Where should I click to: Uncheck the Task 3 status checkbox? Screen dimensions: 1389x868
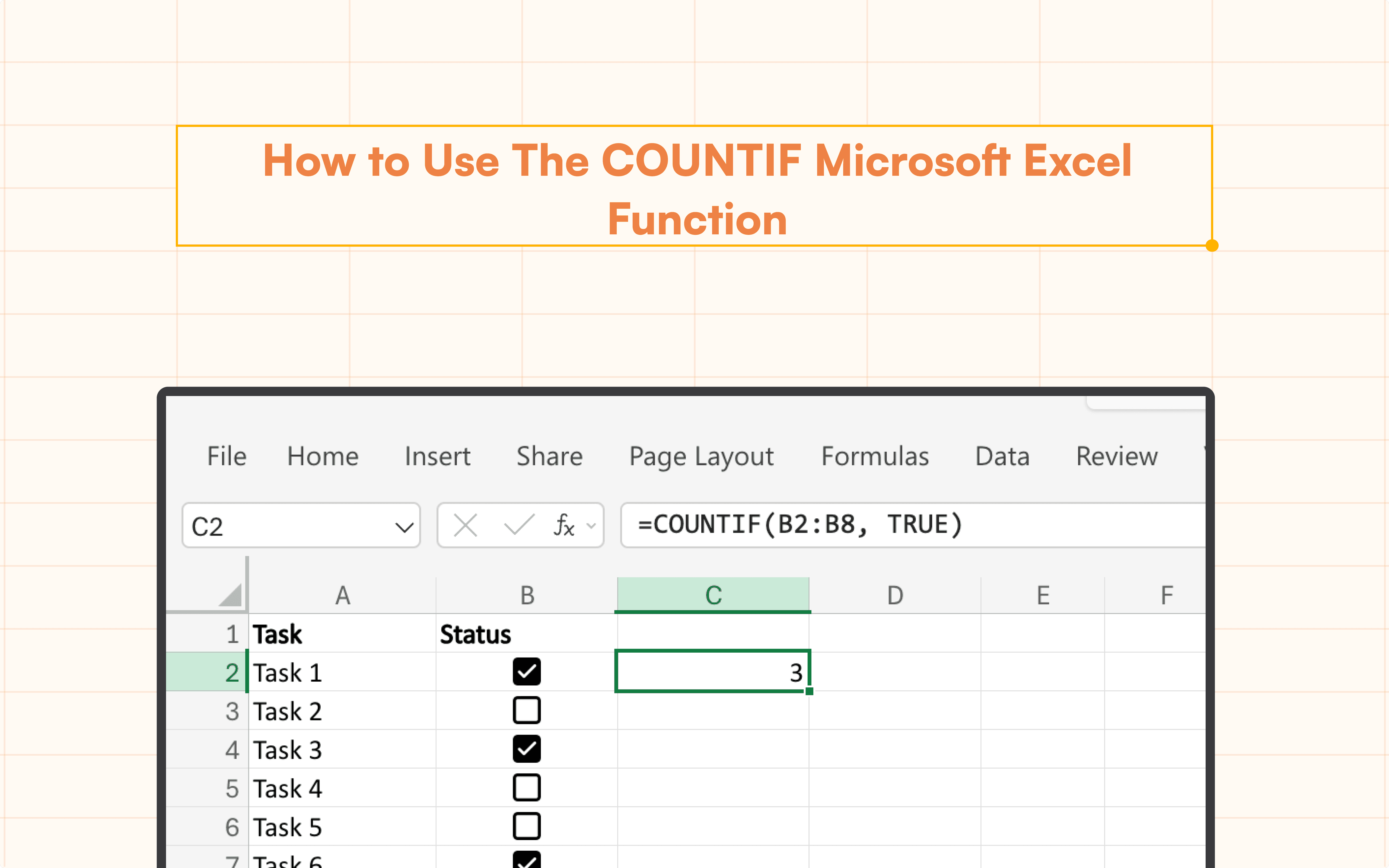526,749
